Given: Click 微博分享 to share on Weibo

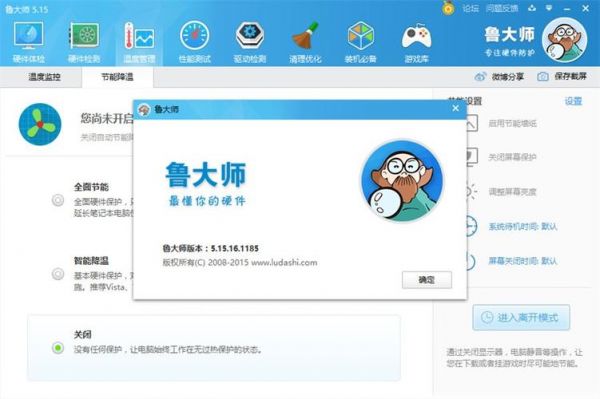Looking at the screenshot, I should point(499,77).
